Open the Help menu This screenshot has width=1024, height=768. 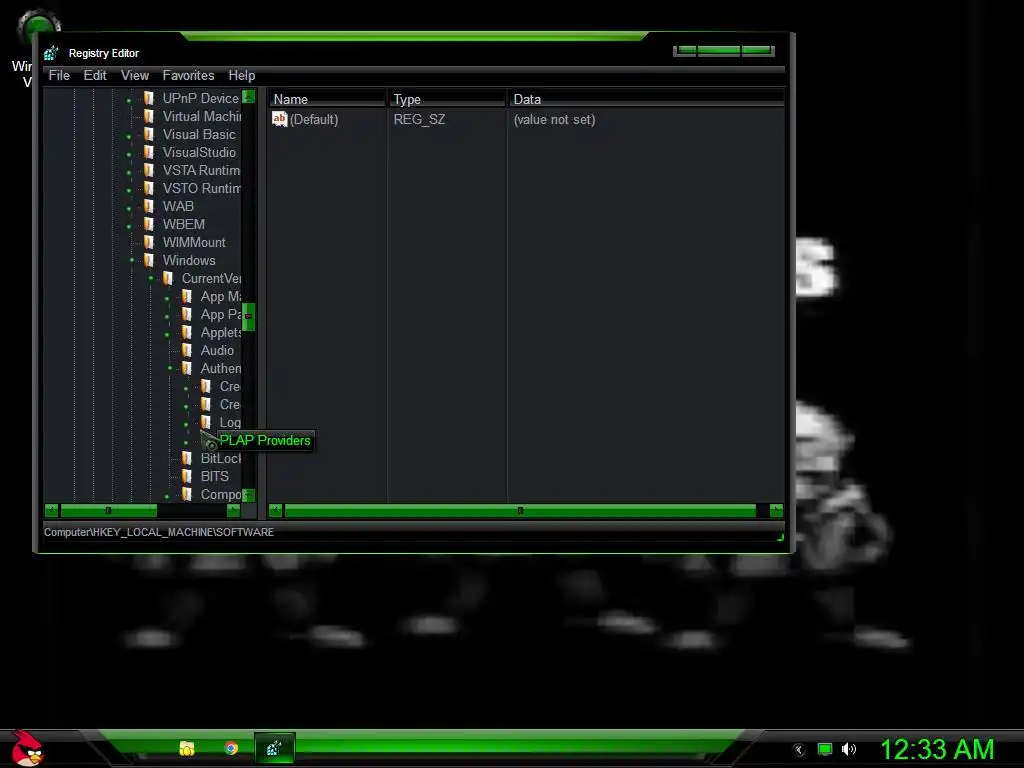pyautogui.click(x=242, y=76)
